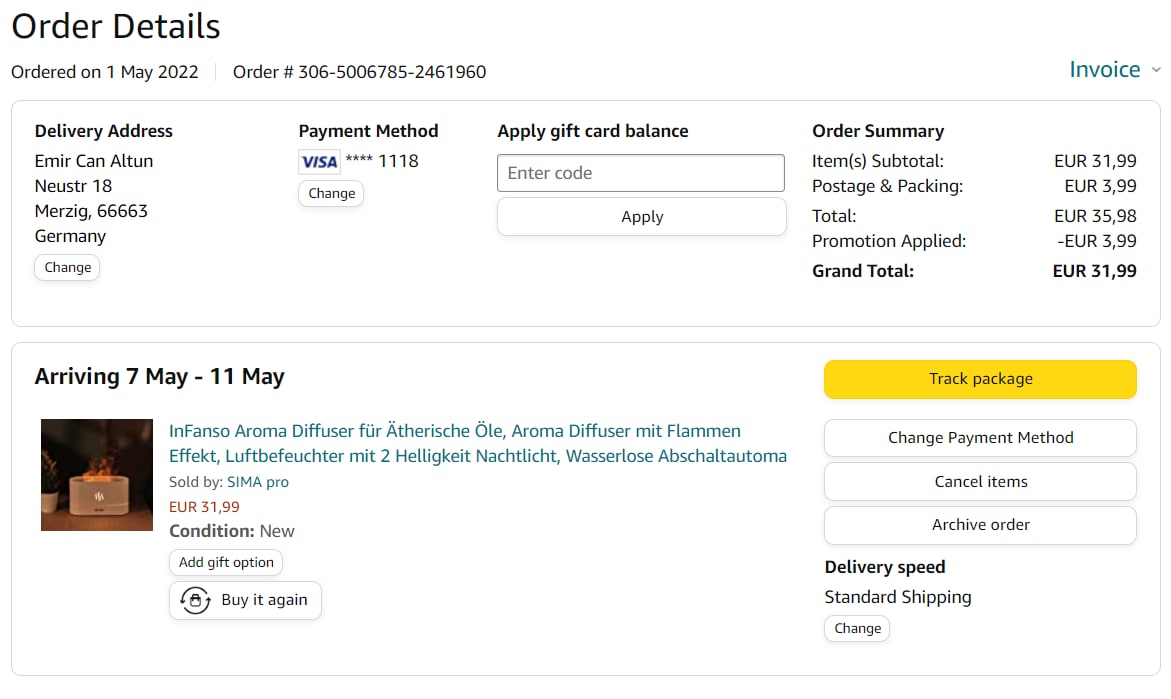The height and width of the screenshot is (699, 1171).
Task: Change the Visa payment method under Payment Method
Action: tap(331, 193)
